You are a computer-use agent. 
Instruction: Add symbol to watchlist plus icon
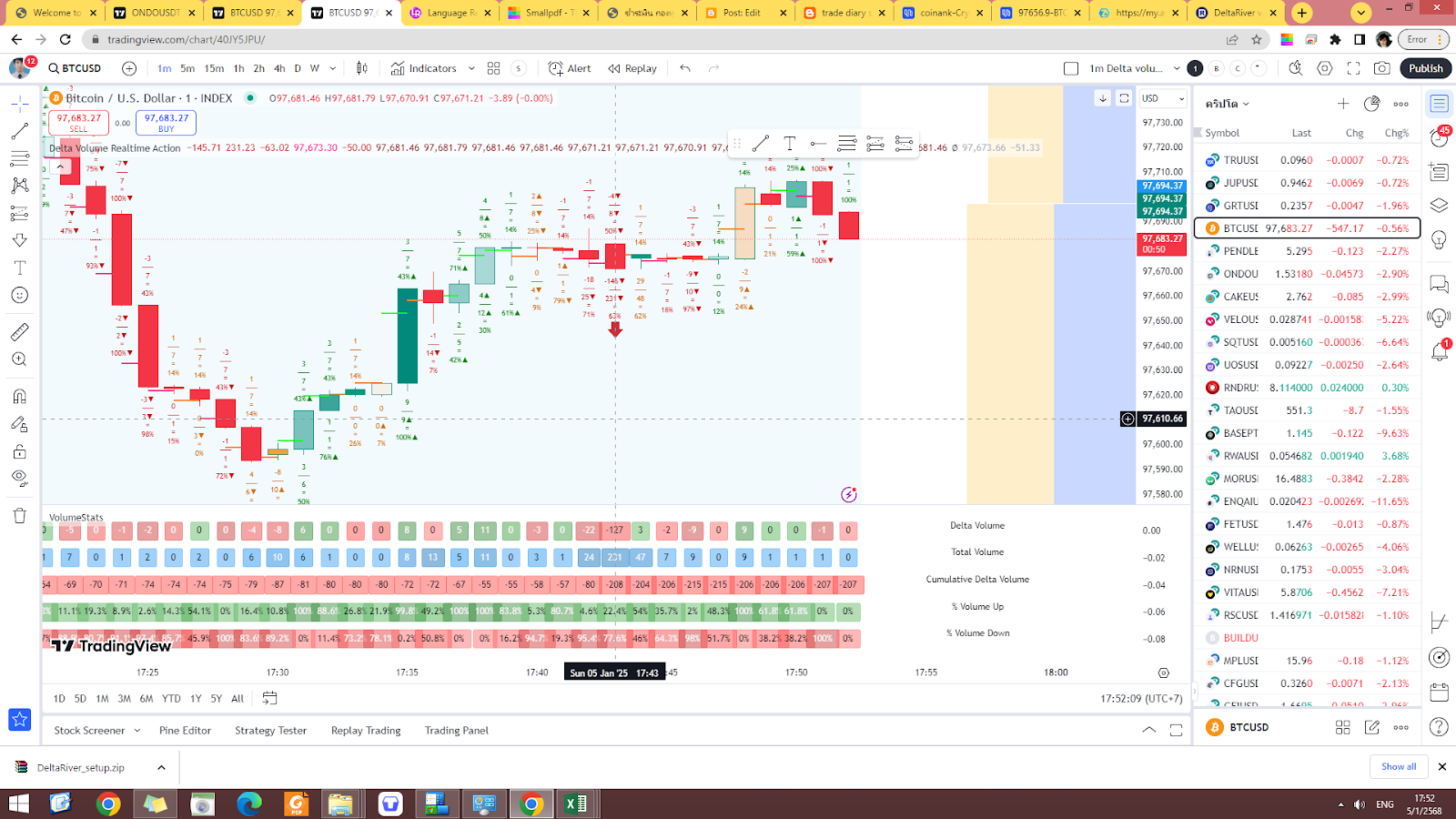1343,104
